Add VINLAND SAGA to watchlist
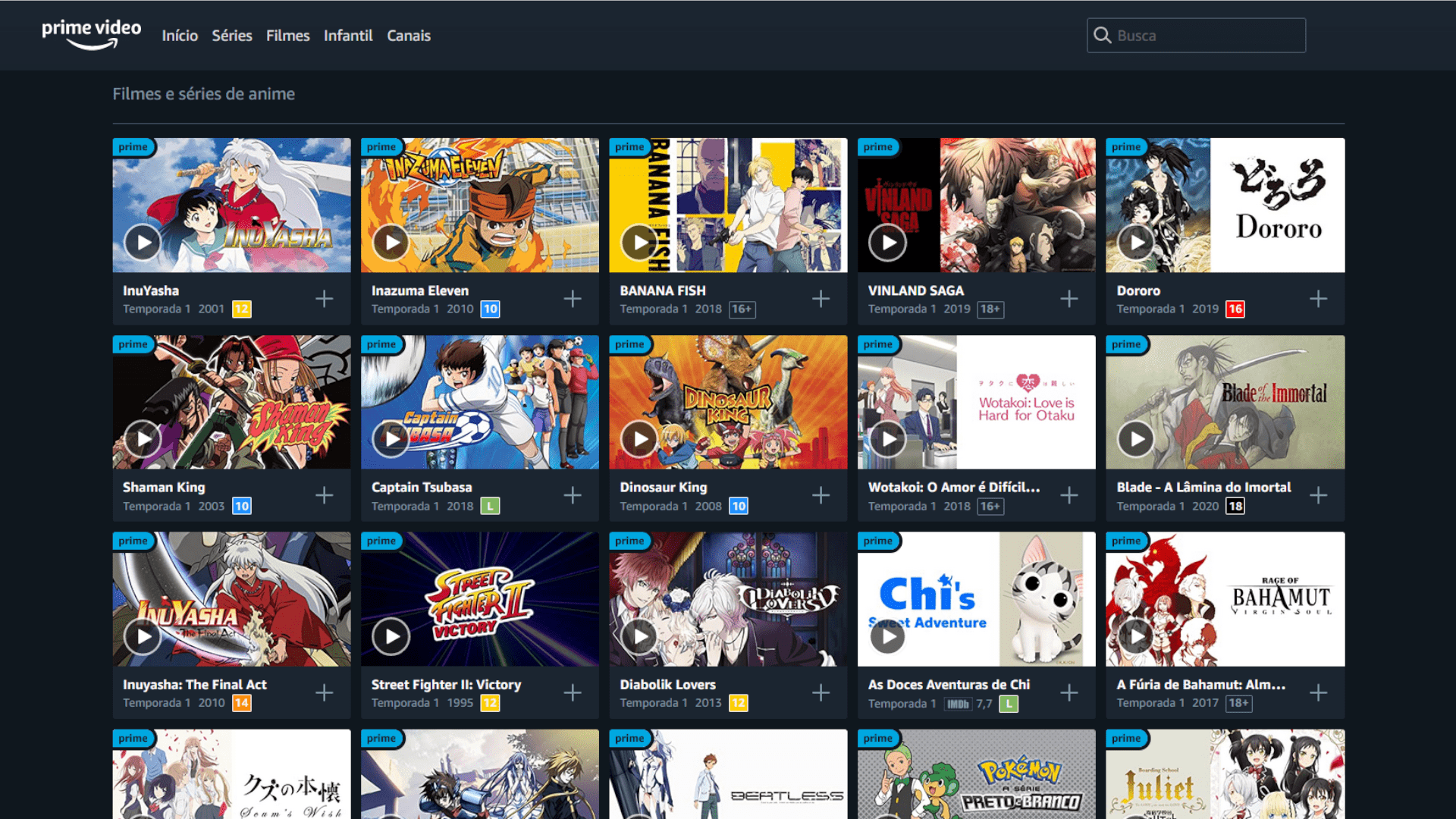Screen dimensions: 1456x819 point(1069,299)
